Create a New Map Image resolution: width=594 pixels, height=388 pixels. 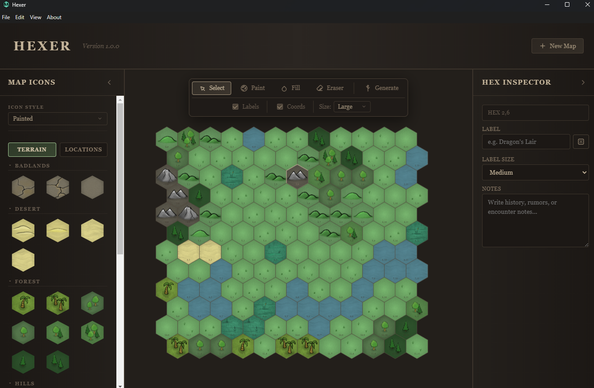(x=557, y=46)
